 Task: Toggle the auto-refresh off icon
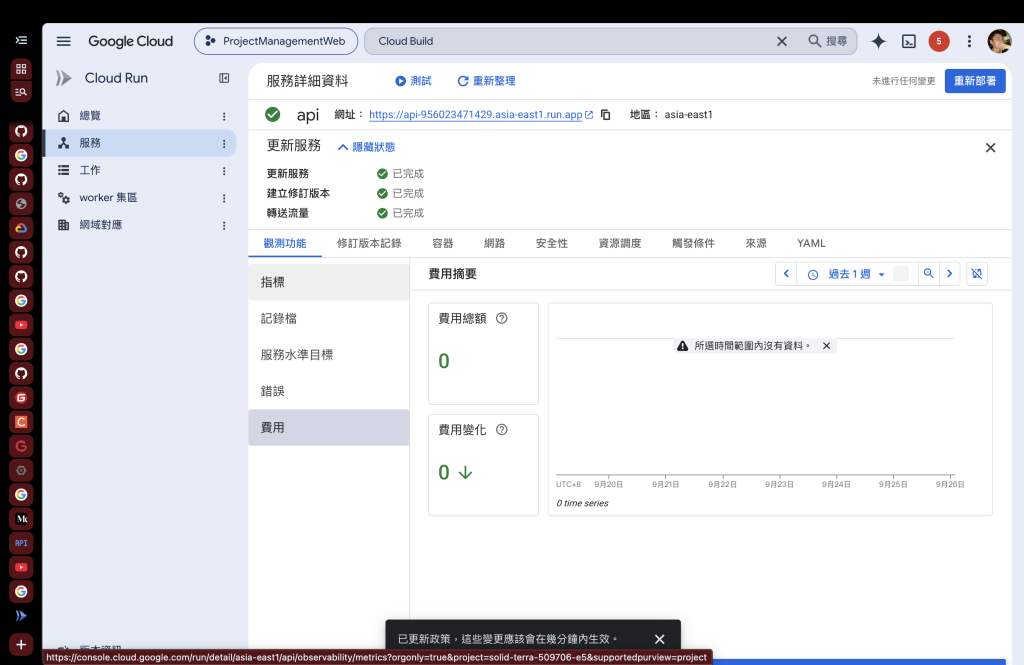976,274
